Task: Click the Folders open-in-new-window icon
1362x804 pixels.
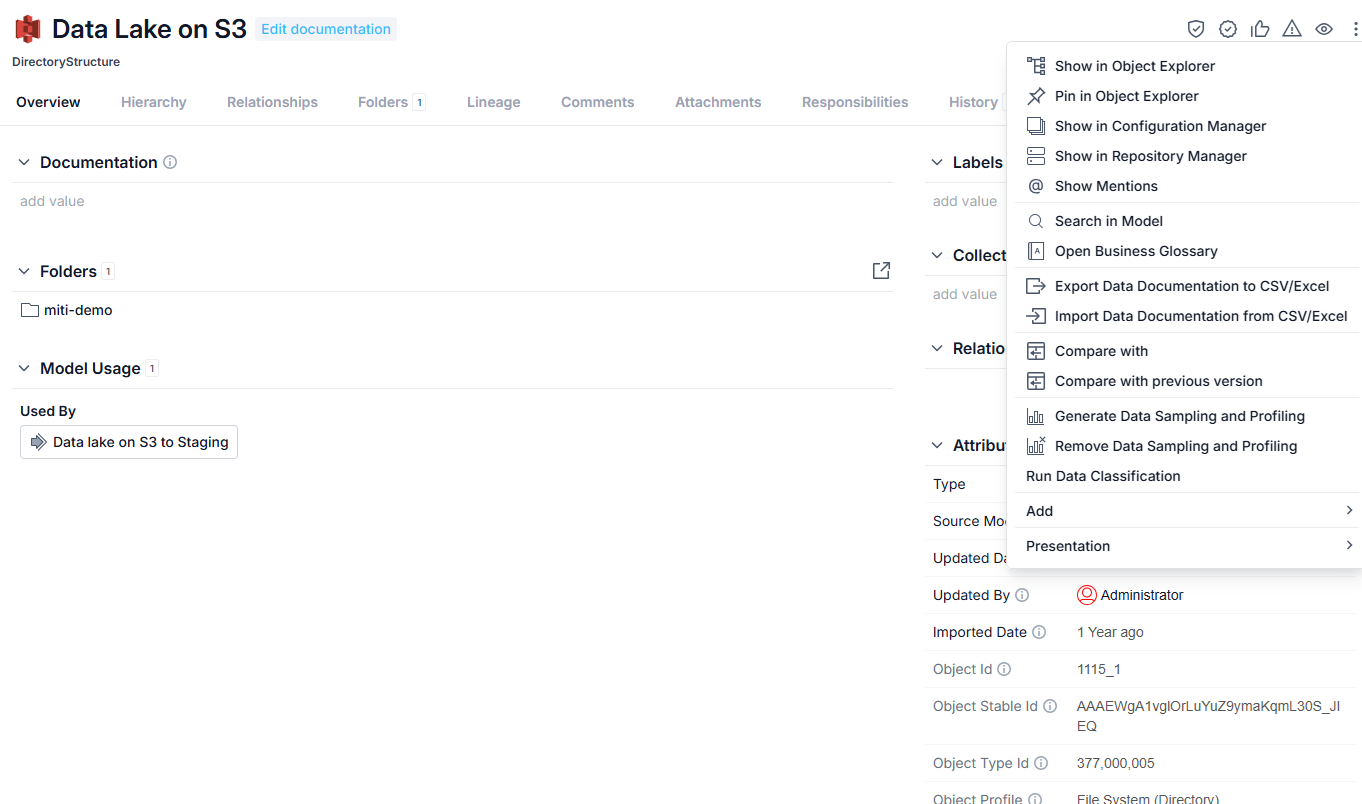Action: pos(881,271)
